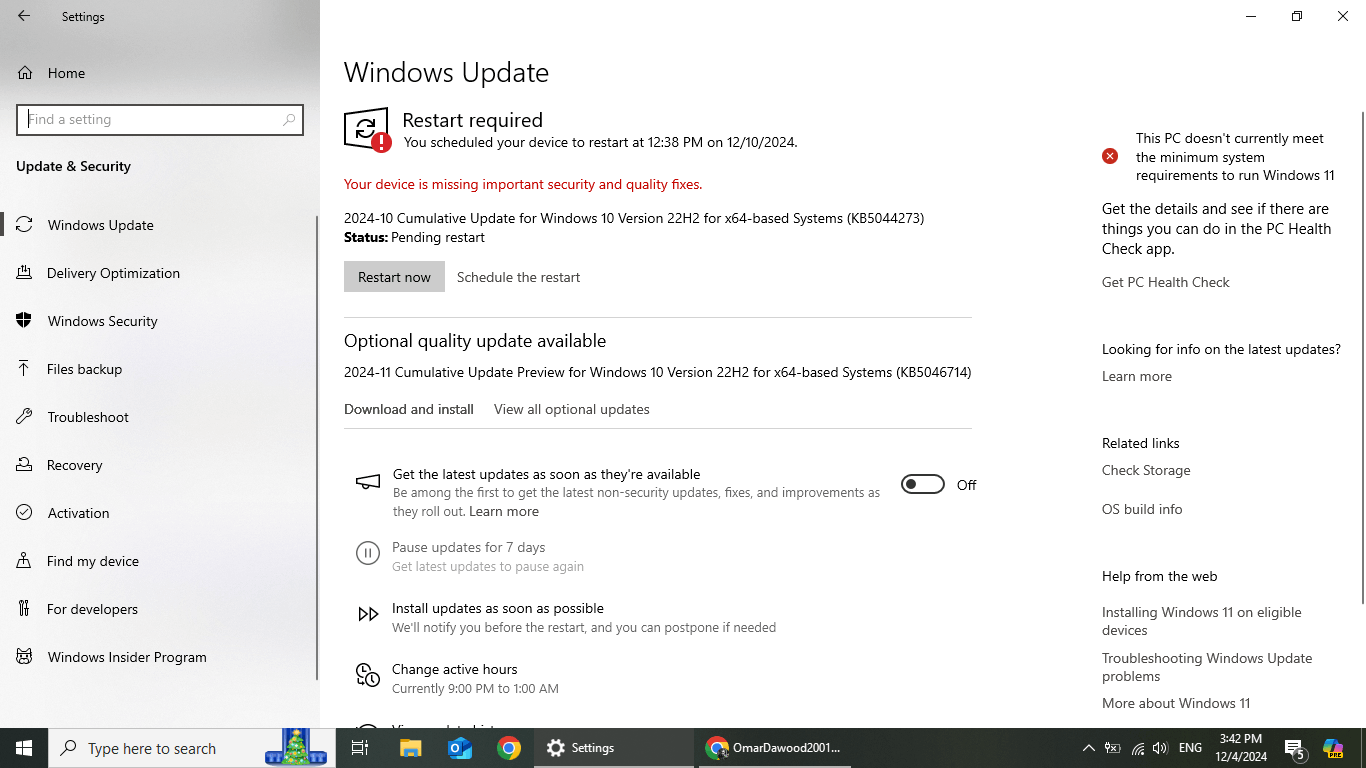Click the Install updates as soon as possible icon
Viewport: 1366px width, 768px height.
[x=368, y=614]
